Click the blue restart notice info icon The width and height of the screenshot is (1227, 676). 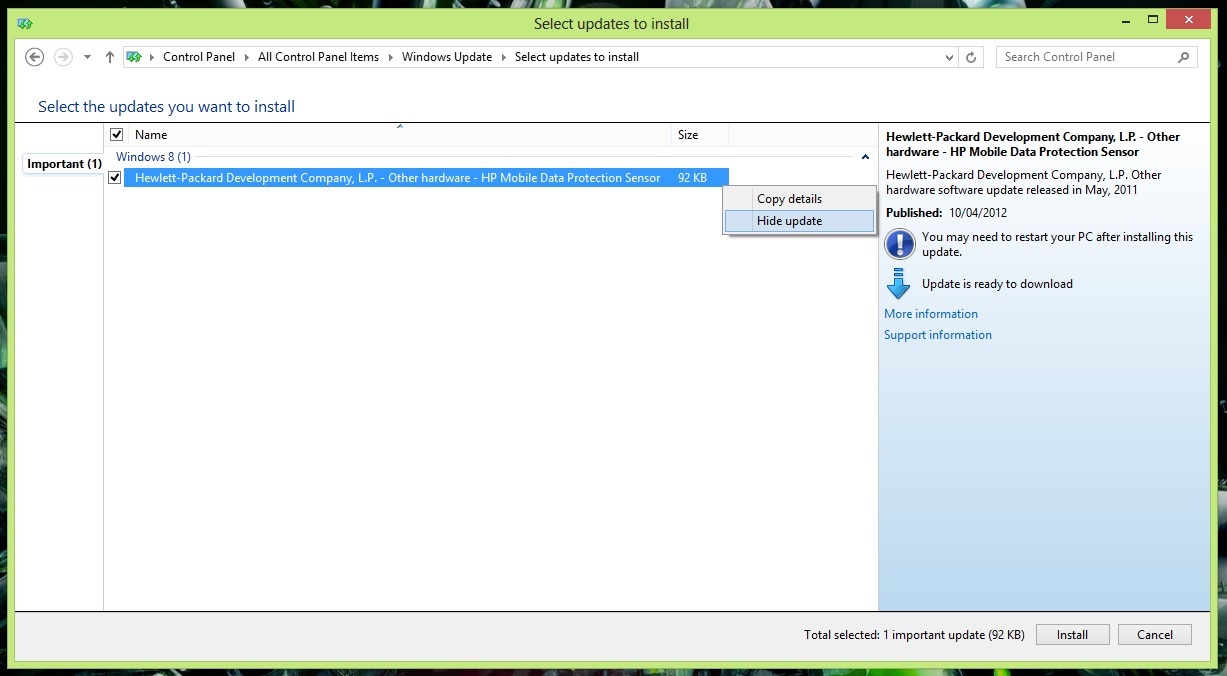pyautogui.click(x=900, y=244)
